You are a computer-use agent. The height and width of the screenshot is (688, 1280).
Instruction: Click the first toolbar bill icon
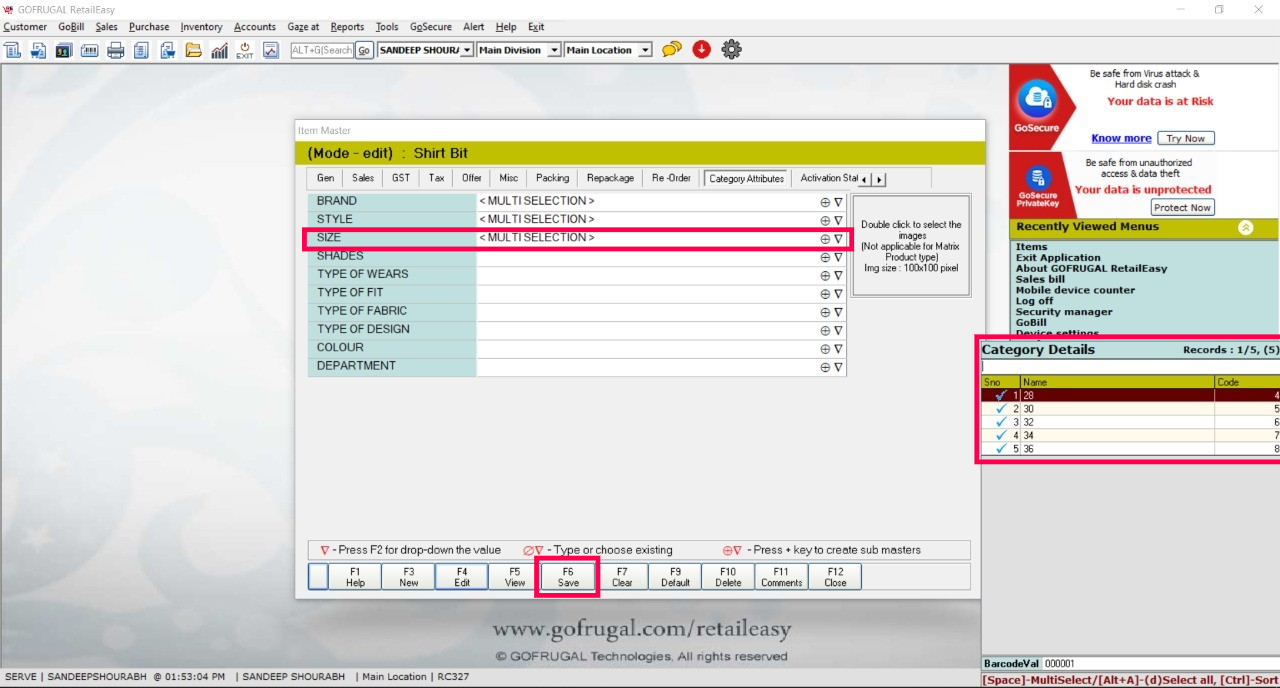[12, 50]
